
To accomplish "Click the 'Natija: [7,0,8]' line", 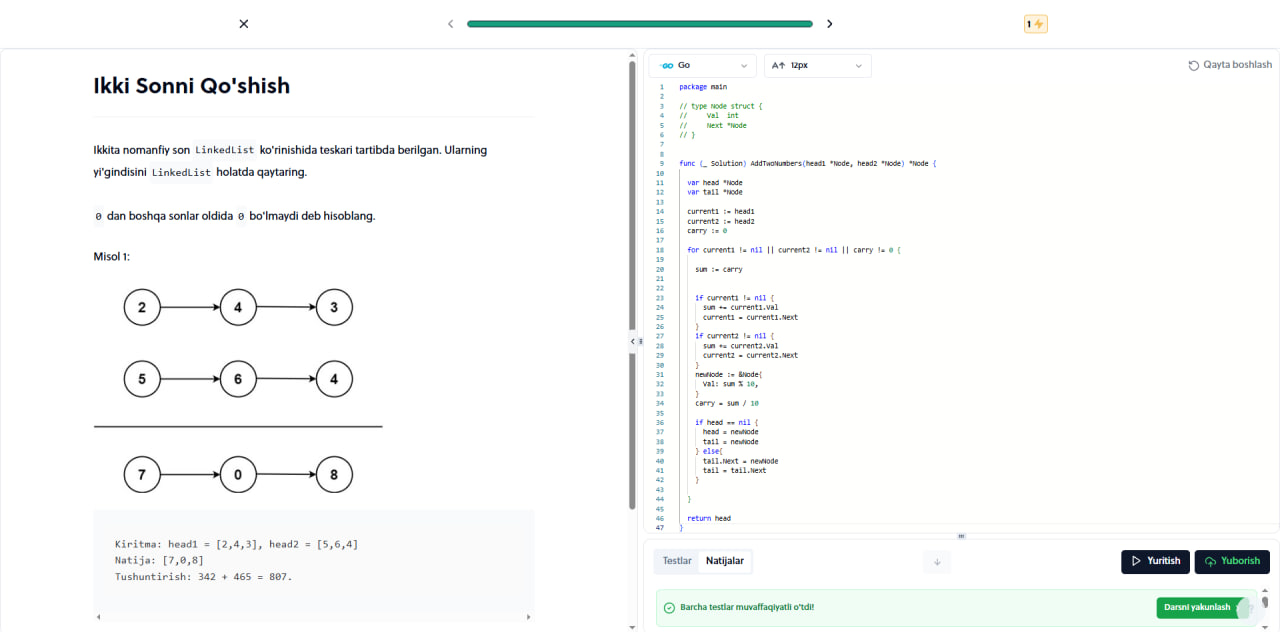I will tap(160, 560).
